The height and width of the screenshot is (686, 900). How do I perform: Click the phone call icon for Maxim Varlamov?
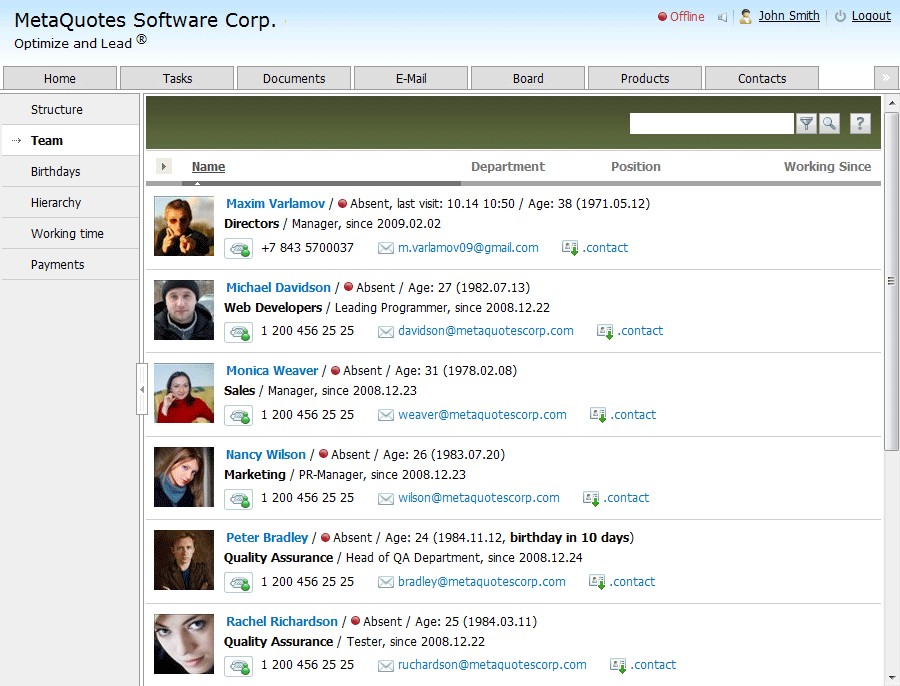(238, 249)
